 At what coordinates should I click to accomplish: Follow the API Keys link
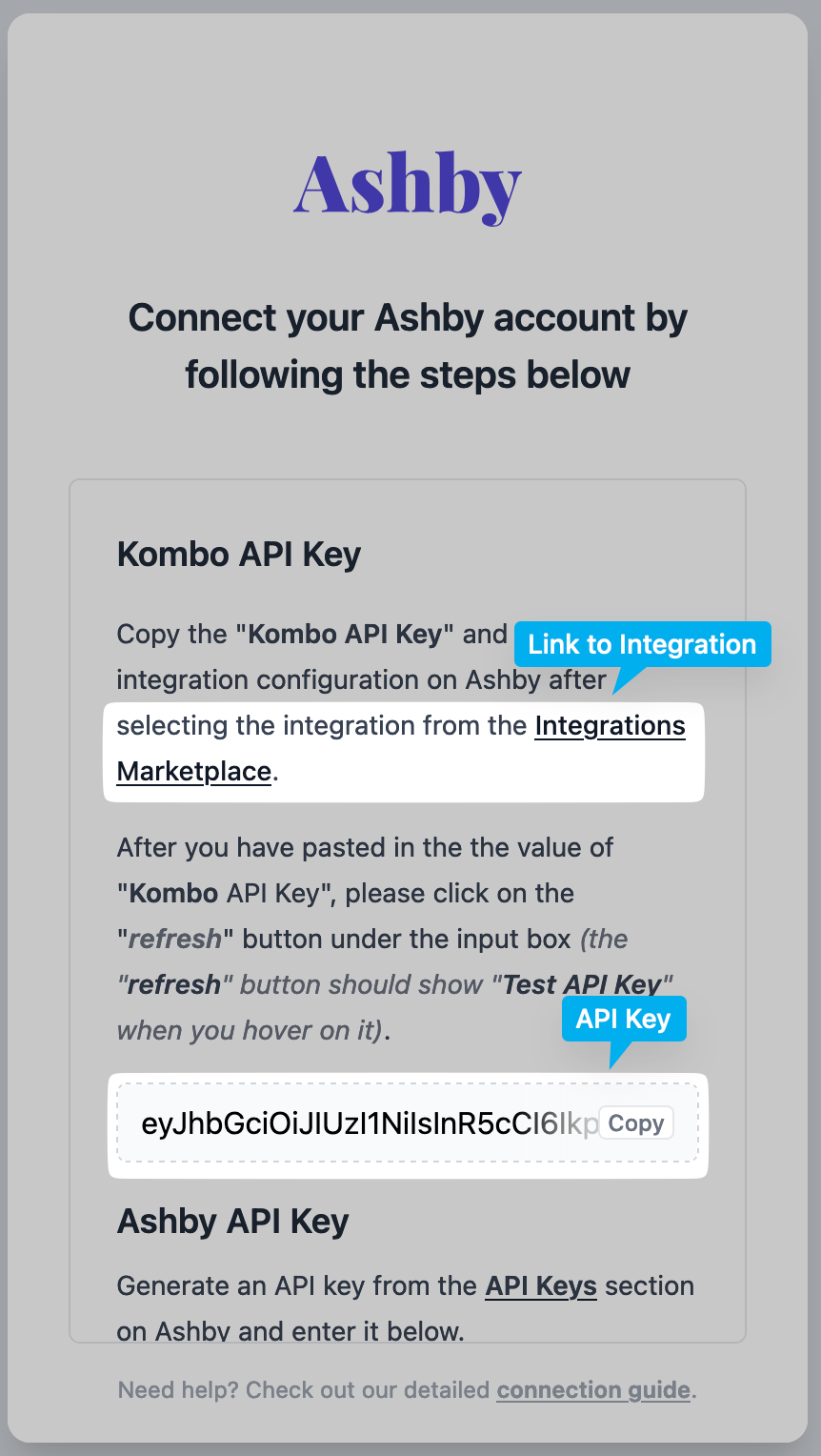[541, 1286]
